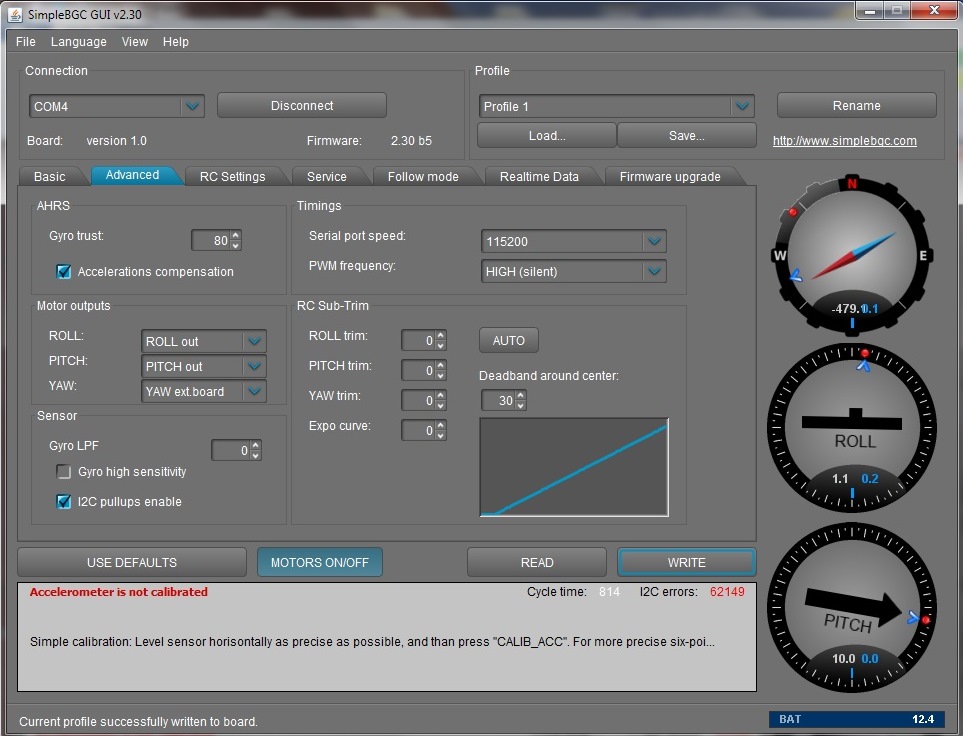Click the WRITE button
963x736 pixels.
[686, 562]
